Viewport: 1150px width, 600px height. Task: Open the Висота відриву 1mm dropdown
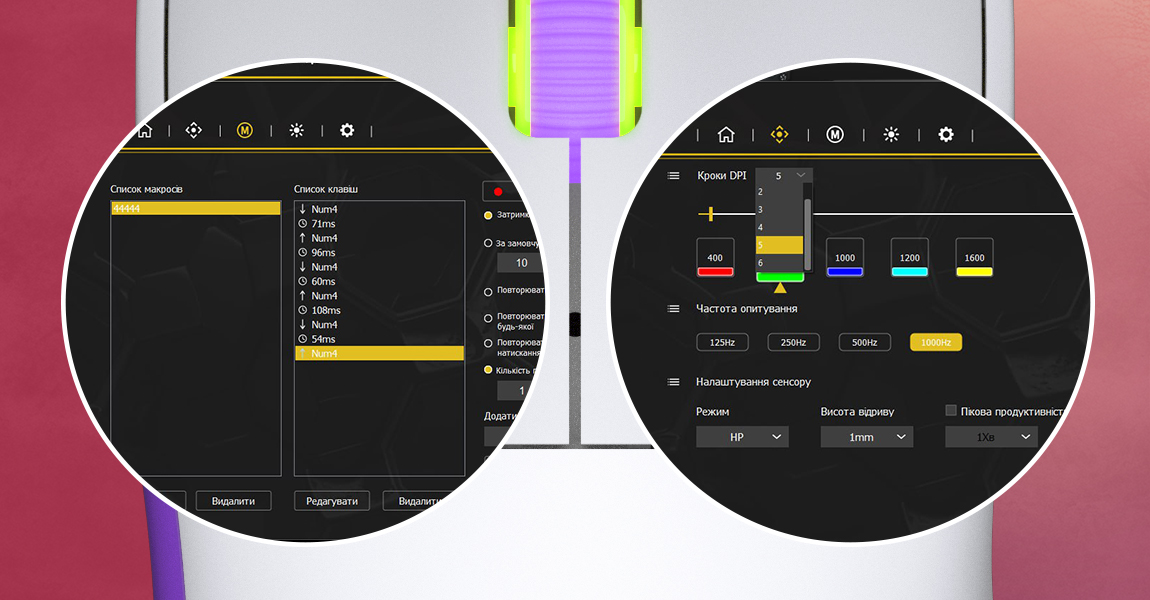[x=866, y=437]
